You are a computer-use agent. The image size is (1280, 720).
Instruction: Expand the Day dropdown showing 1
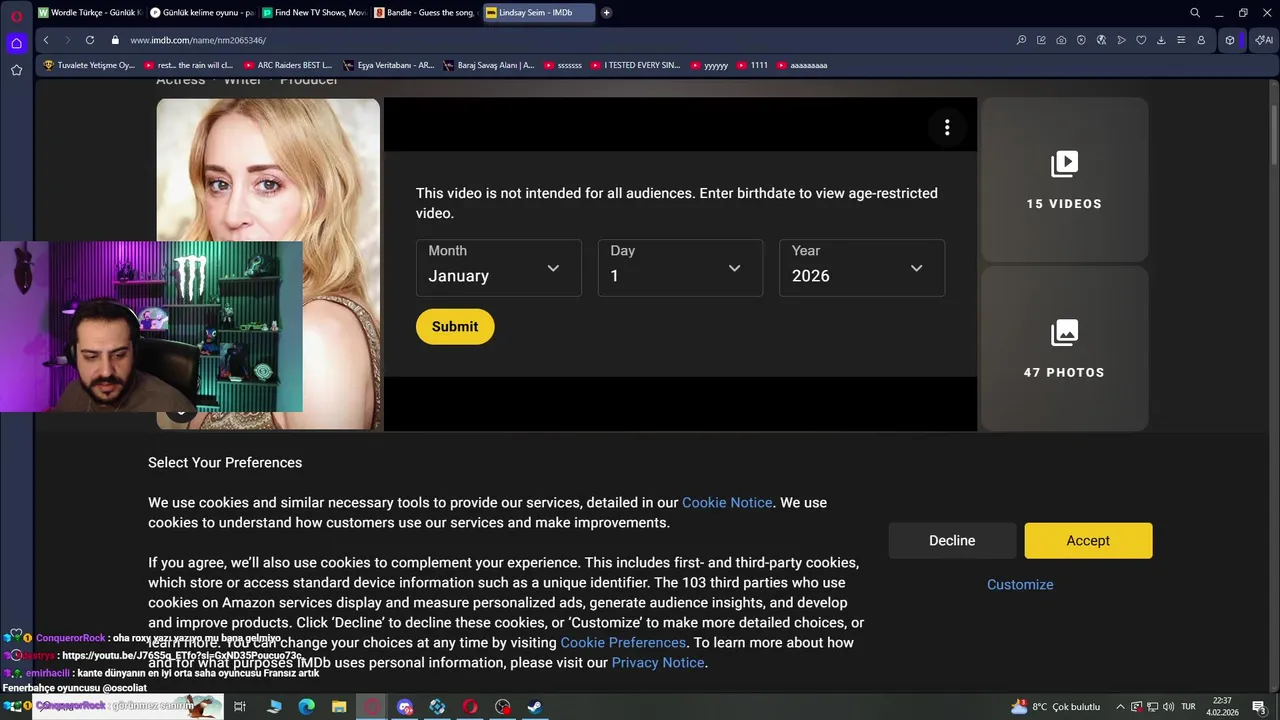click(680, 267)
